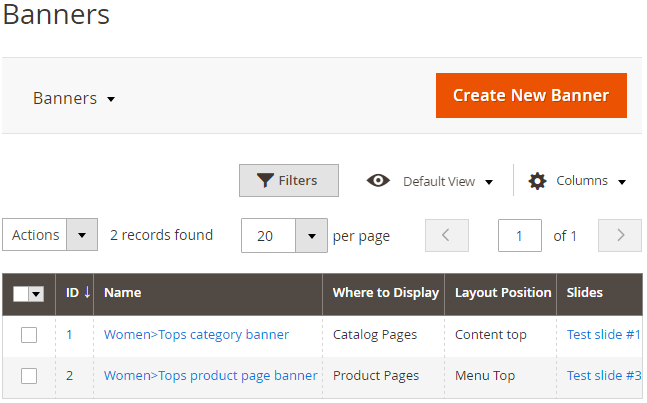Open the Actions dropdown
The height and width of the screenshot is (403, 647).
coord(50,235)
